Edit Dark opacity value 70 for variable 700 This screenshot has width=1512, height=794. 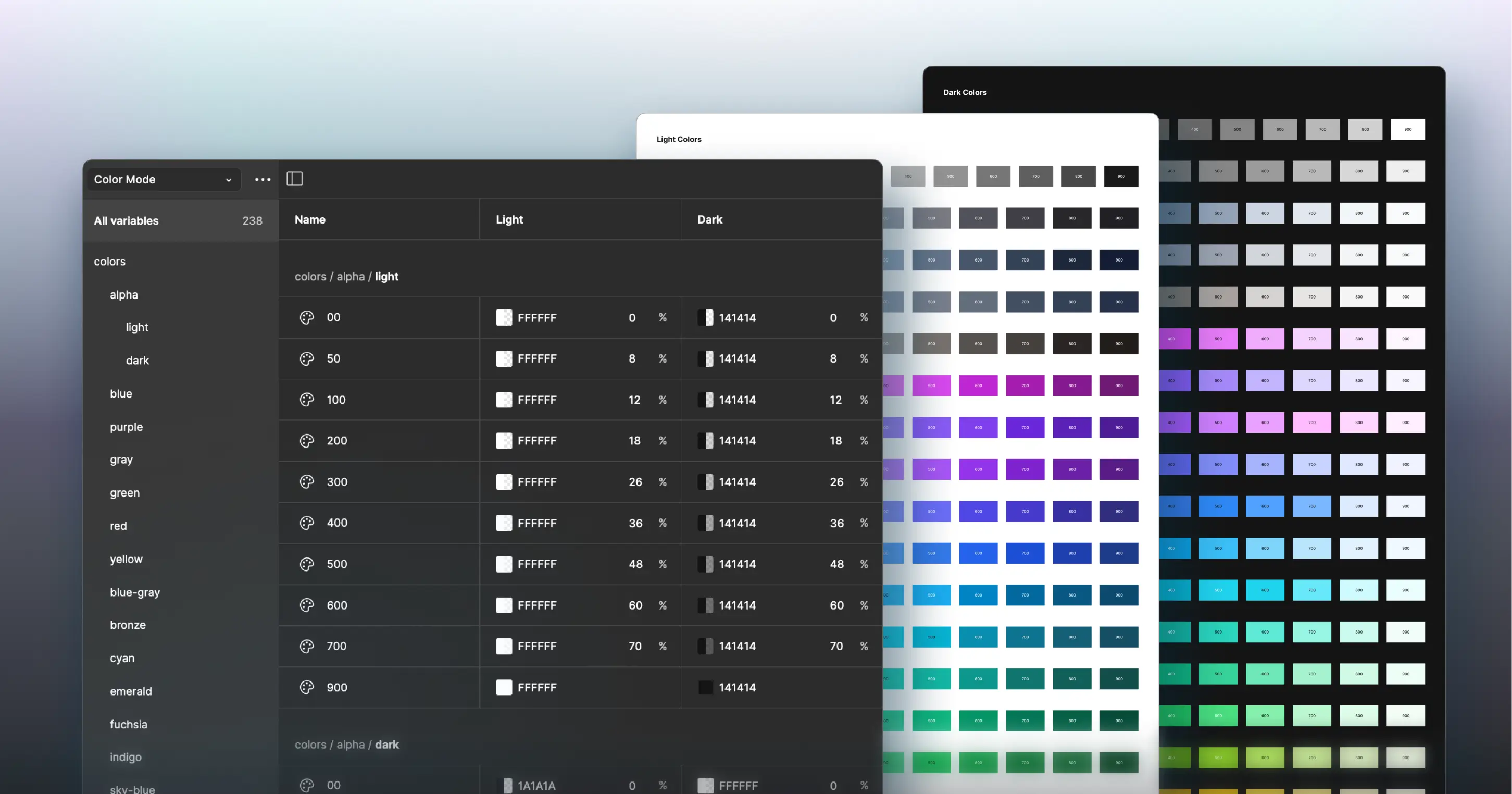click(836, 646)
